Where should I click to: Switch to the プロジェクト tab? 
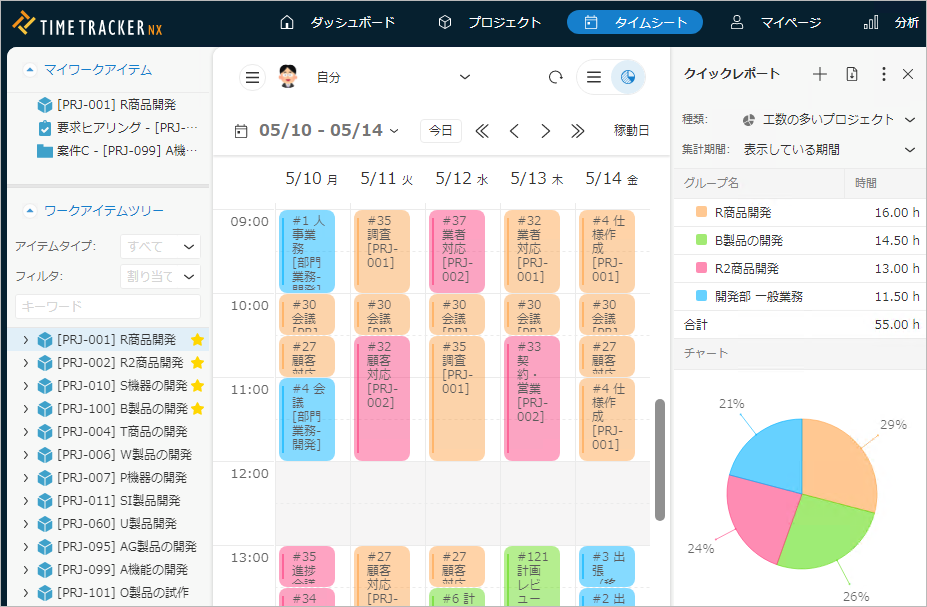point(490,22)
